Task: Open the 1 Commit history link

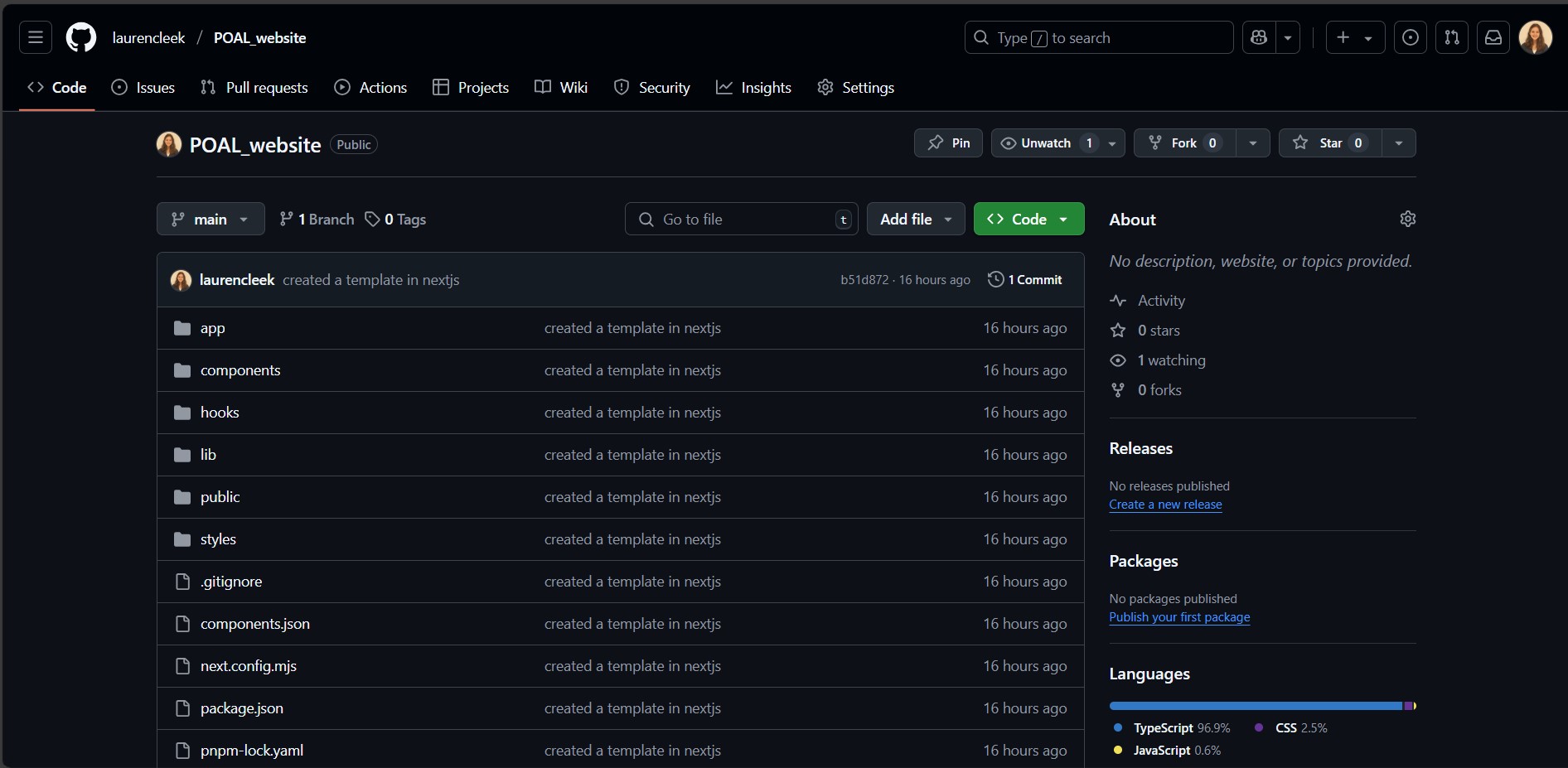Action: point(1025,280)
